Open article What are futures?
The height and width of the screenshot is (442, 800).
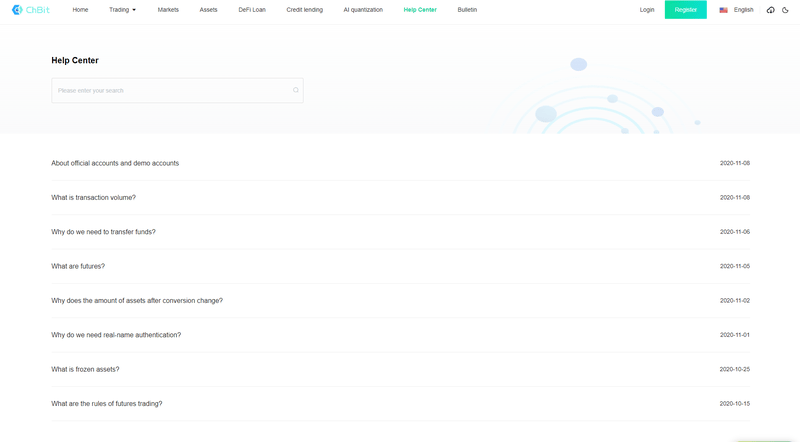[78, 266]
